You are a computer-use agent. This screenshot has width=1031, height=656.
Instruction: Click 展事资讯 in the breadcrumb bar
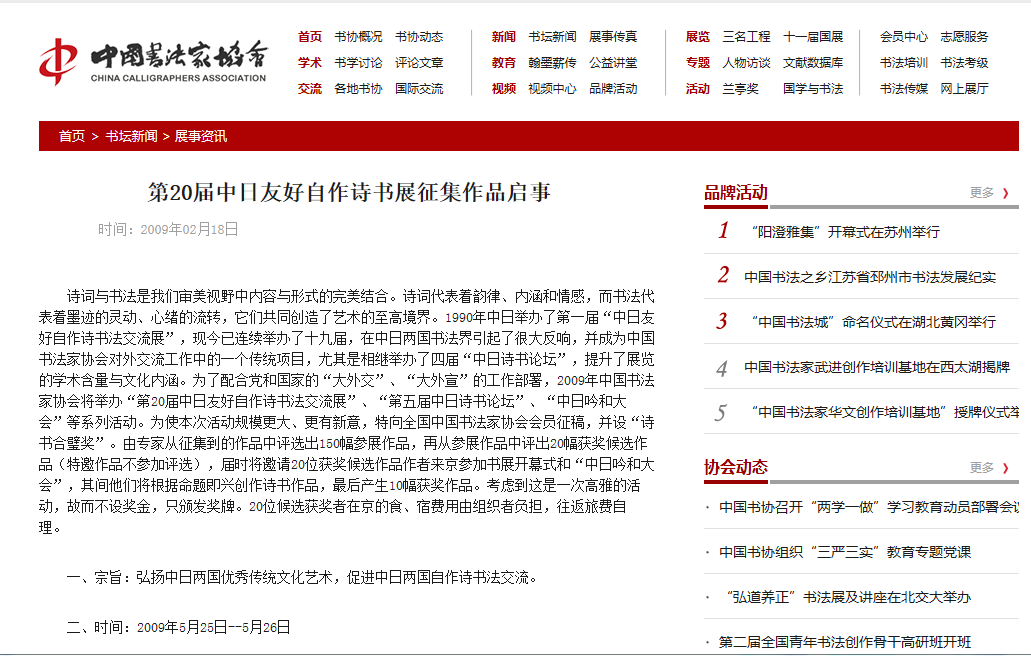[x=201, y=136]
